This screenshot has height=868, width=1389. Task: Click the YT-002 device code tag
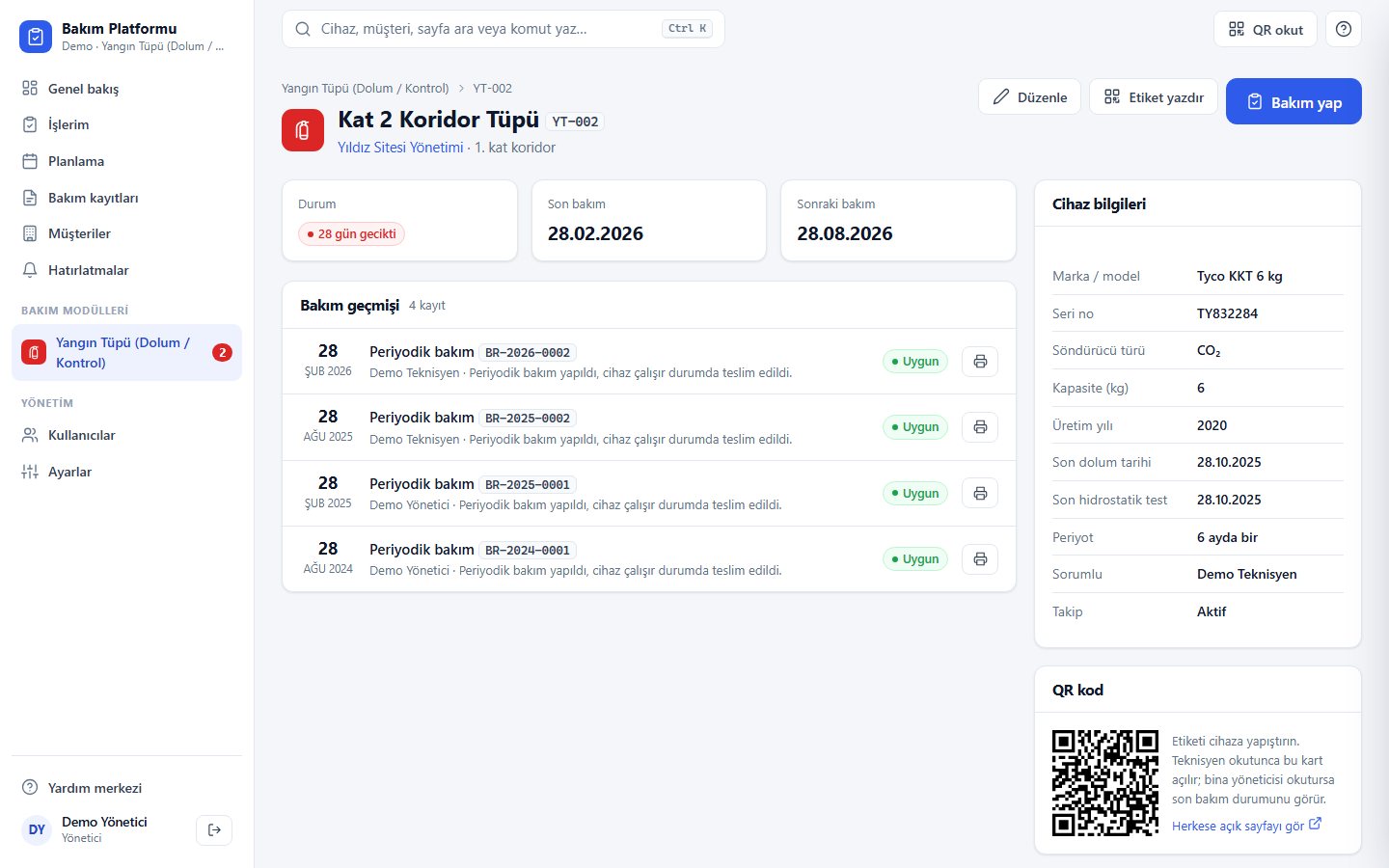(x=575, y=122)
